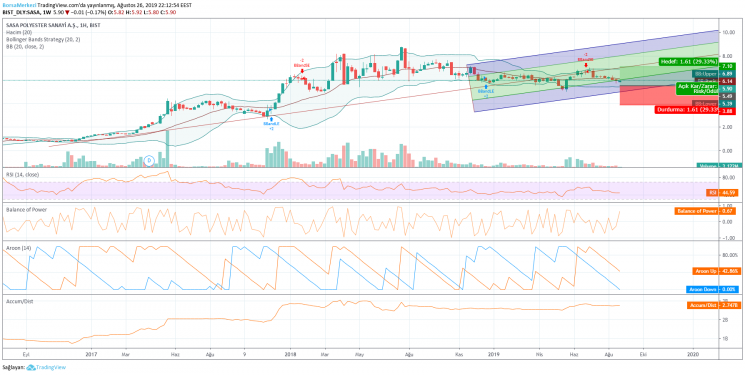The height and width of the screenshot is (375, 745).
Task: Click the TradingView link beside Sağlayan
Action: (51, 367)
